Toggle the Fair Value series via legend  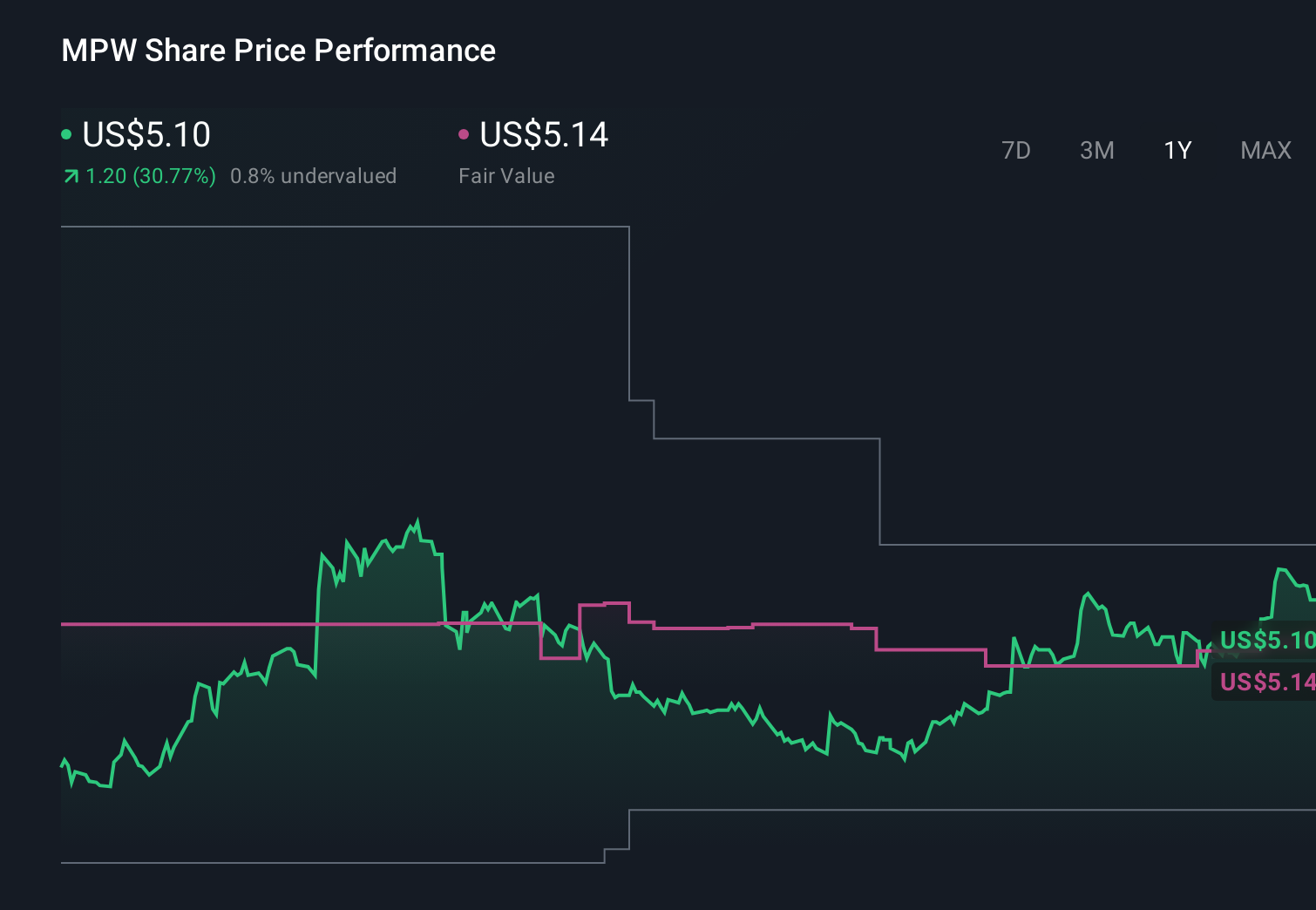[x=542, y=134]
